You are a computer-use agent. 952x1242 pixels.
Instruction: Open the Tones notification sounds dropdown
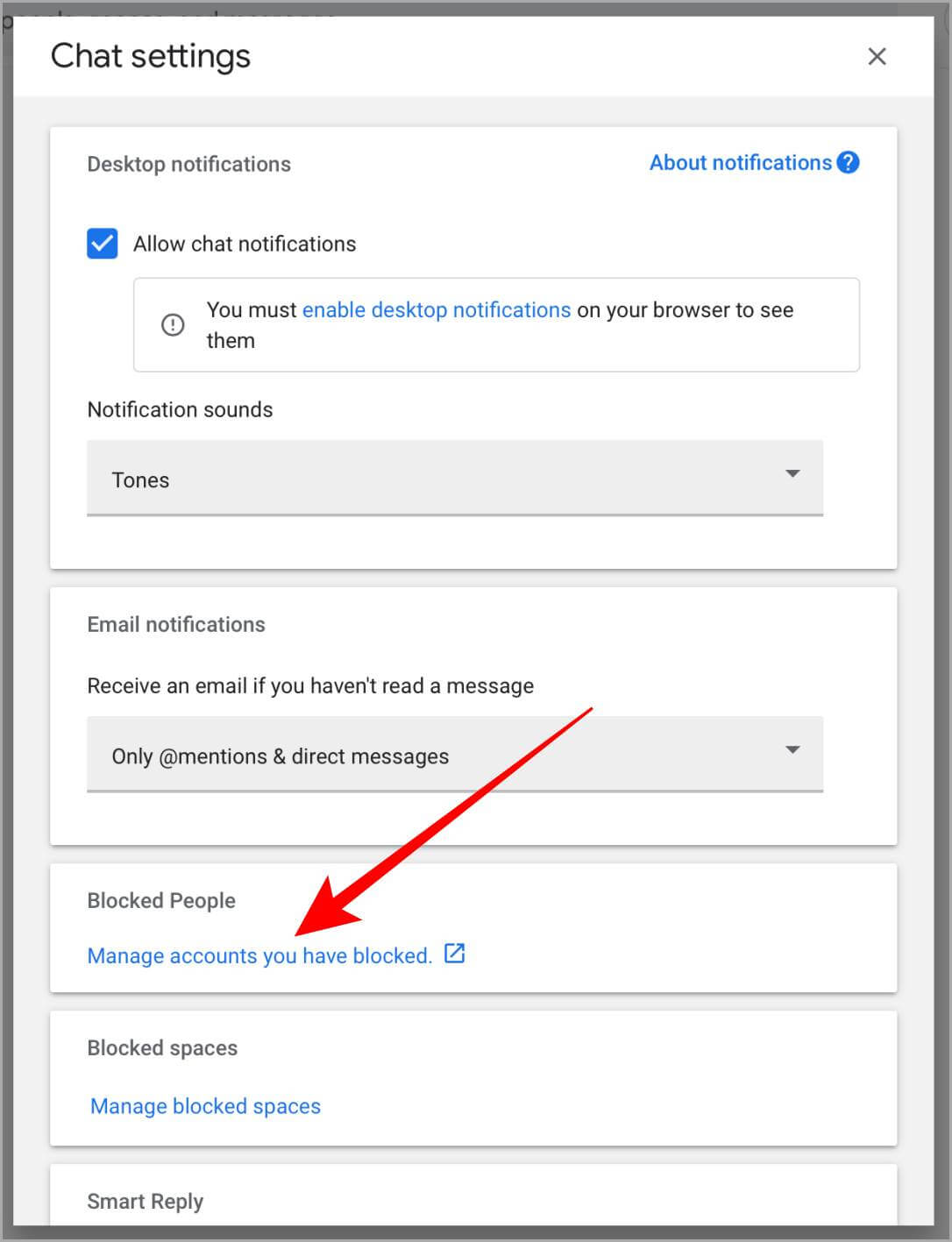(455, 479)
